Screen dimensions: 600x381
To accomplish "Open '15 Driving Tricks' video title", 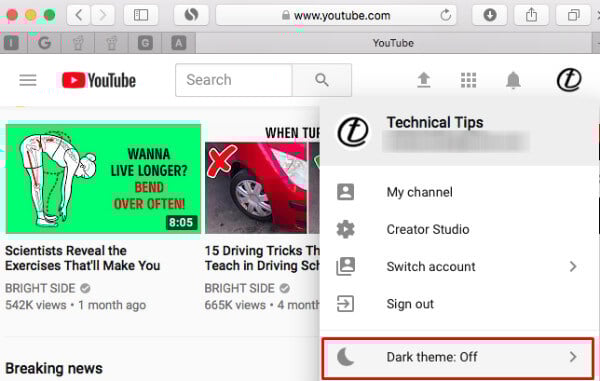I will (x=262, y=258).
